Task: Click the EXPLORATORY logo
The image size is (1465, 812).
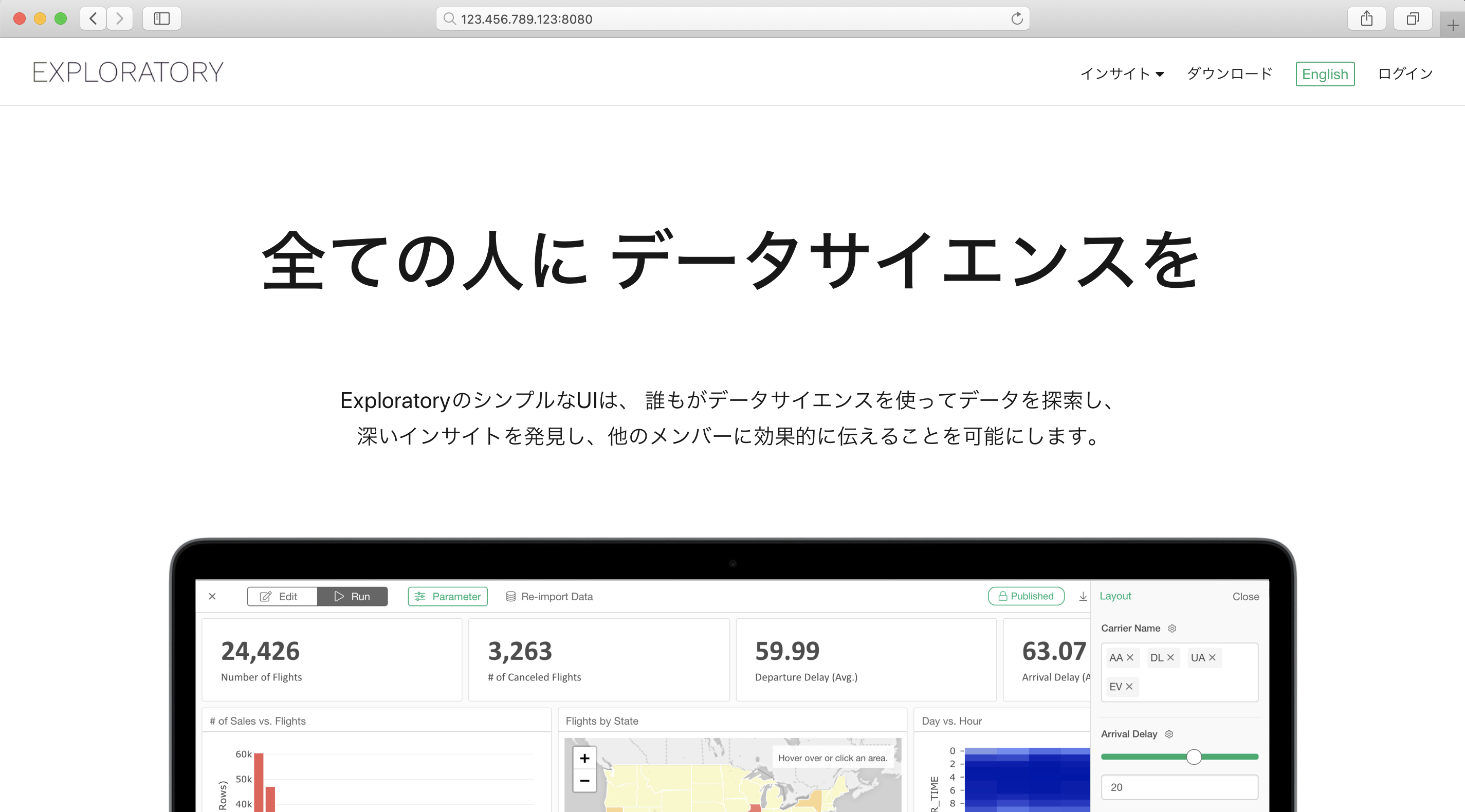Action: coord(128,72)
